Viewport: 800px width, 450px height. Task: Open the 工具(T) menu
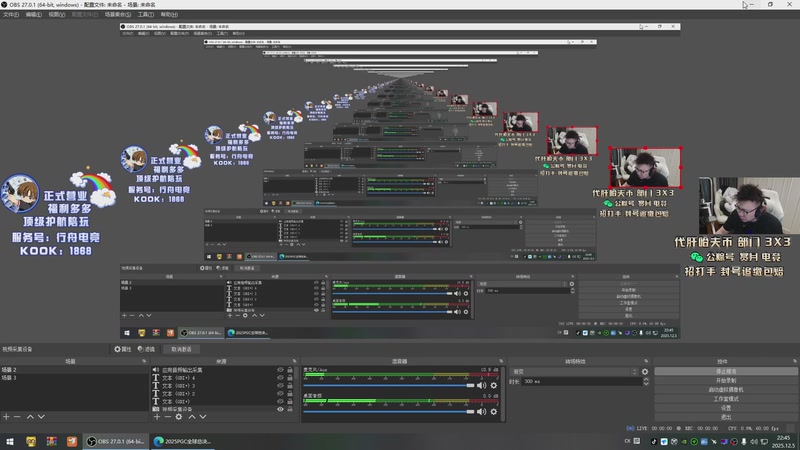146,14
